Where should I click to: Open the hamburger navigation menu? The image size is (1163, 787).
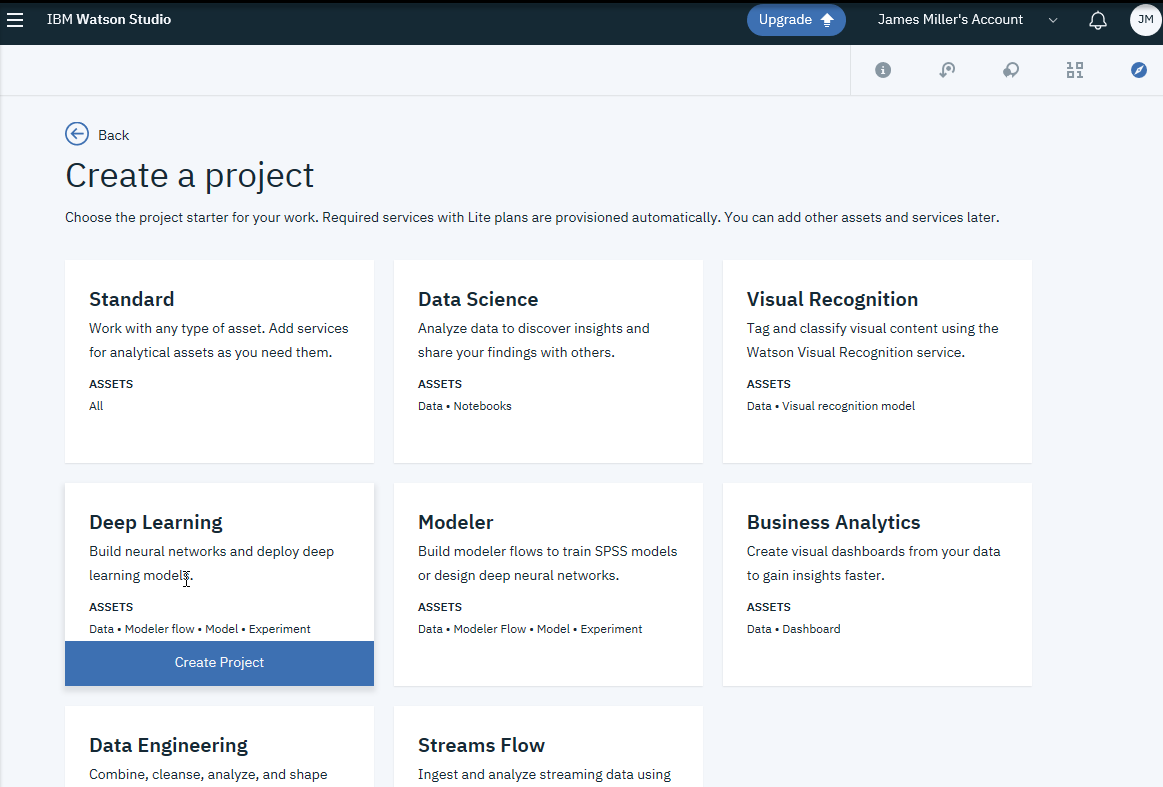pos(15,20)
